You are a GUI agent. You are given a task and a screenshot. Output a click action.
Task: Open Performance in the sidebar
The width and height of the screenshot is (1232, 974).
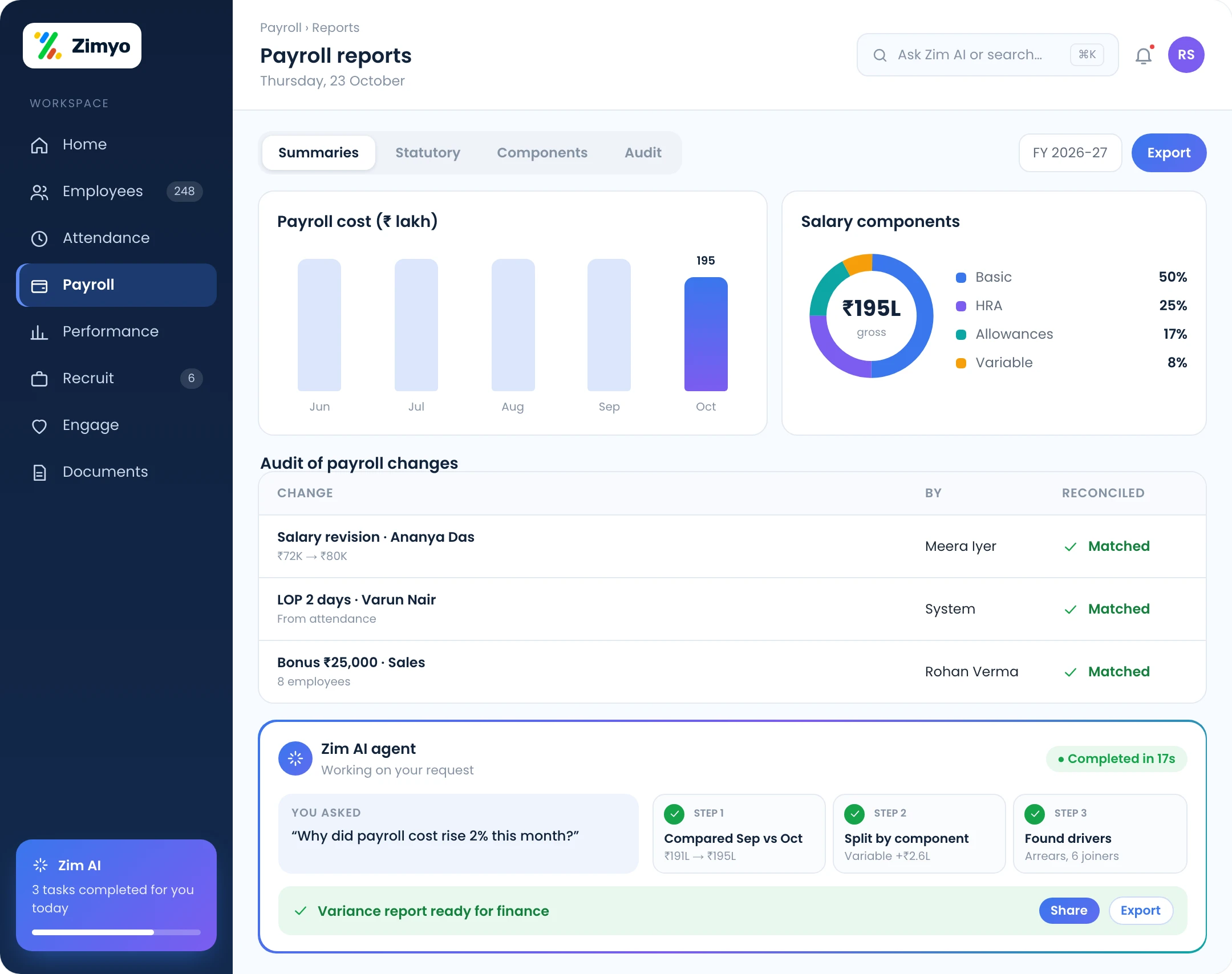pos(116,332)
